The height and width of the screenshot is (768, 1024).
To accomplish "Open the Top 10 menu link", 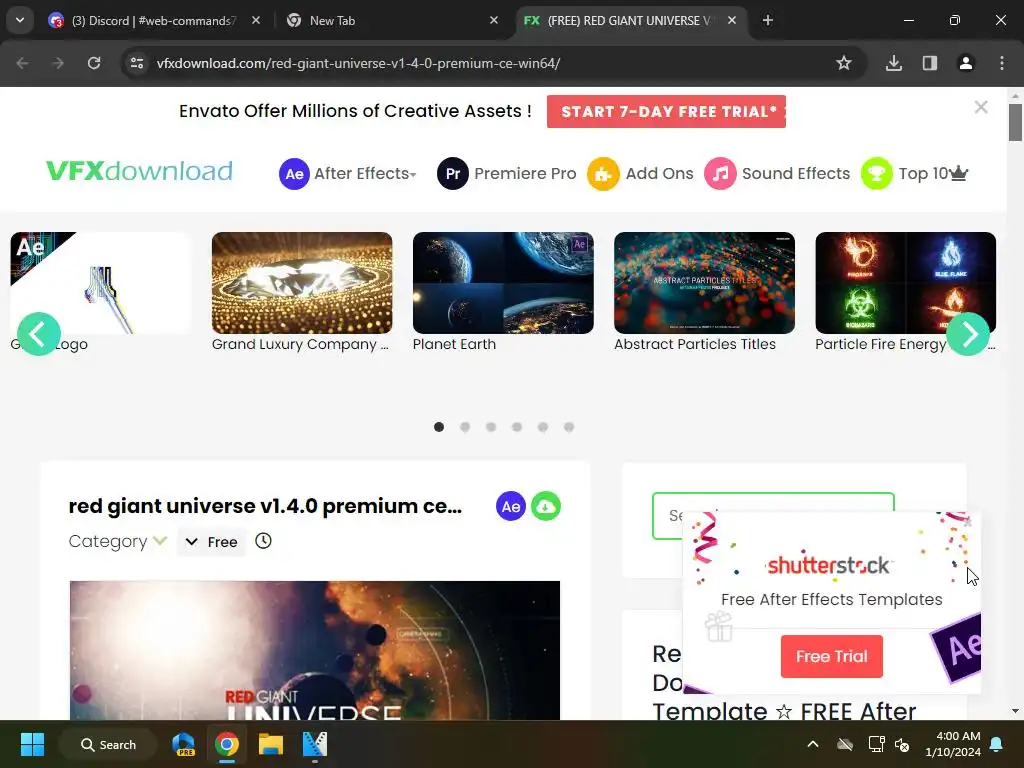I will [933, 174].
